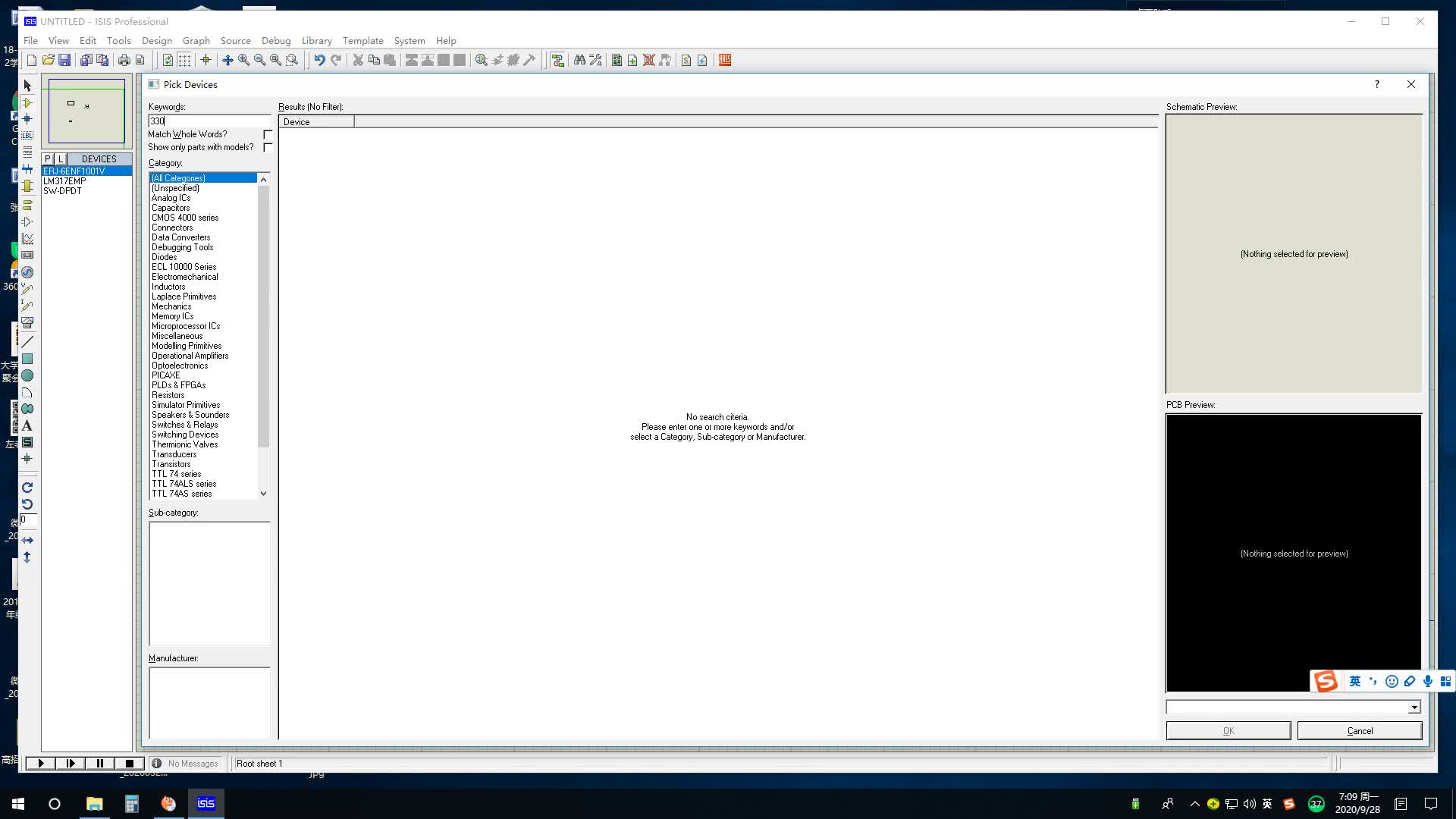Scroll down the category list
Image resolution: width=1456 pixels, height=819 pixels.
coord(264,493)
